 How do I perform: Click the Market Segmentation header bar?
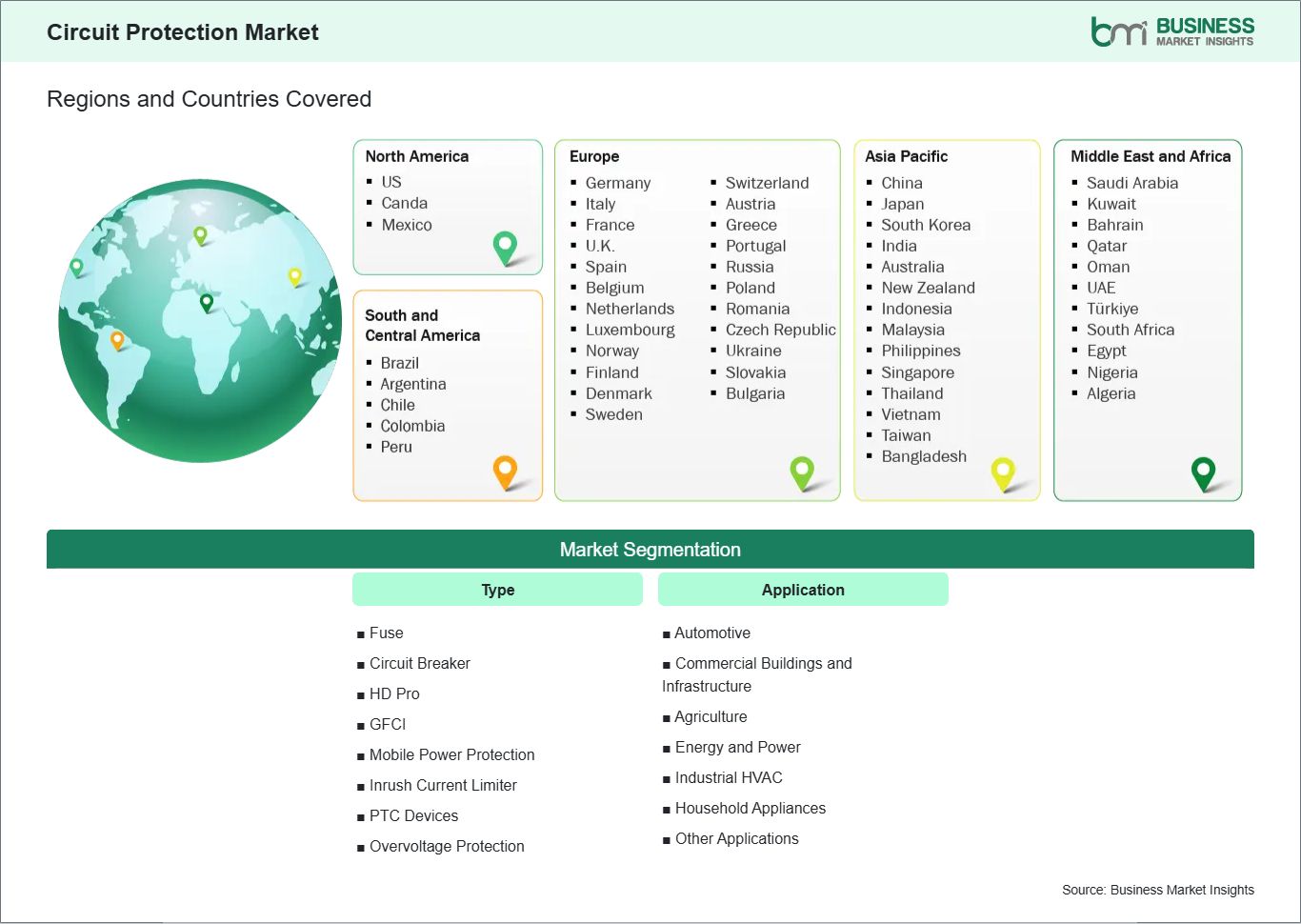tap(650, 550)
